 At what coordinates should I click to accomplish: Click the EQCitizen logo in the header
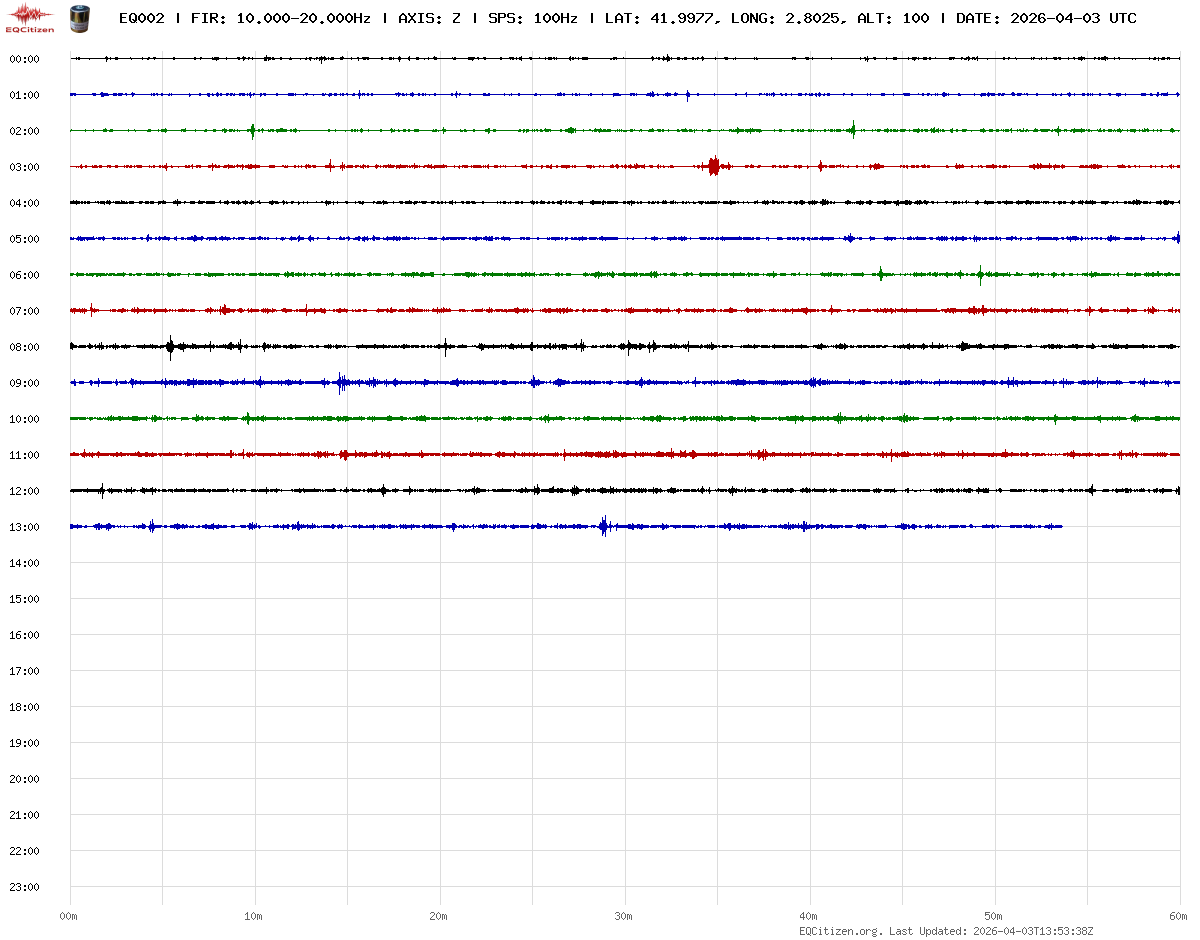[30, 17]
